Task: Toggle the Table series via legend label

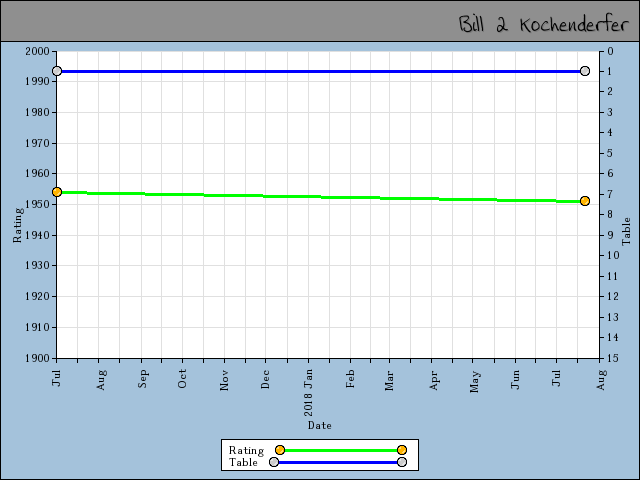Action: (x=243, y=462)
